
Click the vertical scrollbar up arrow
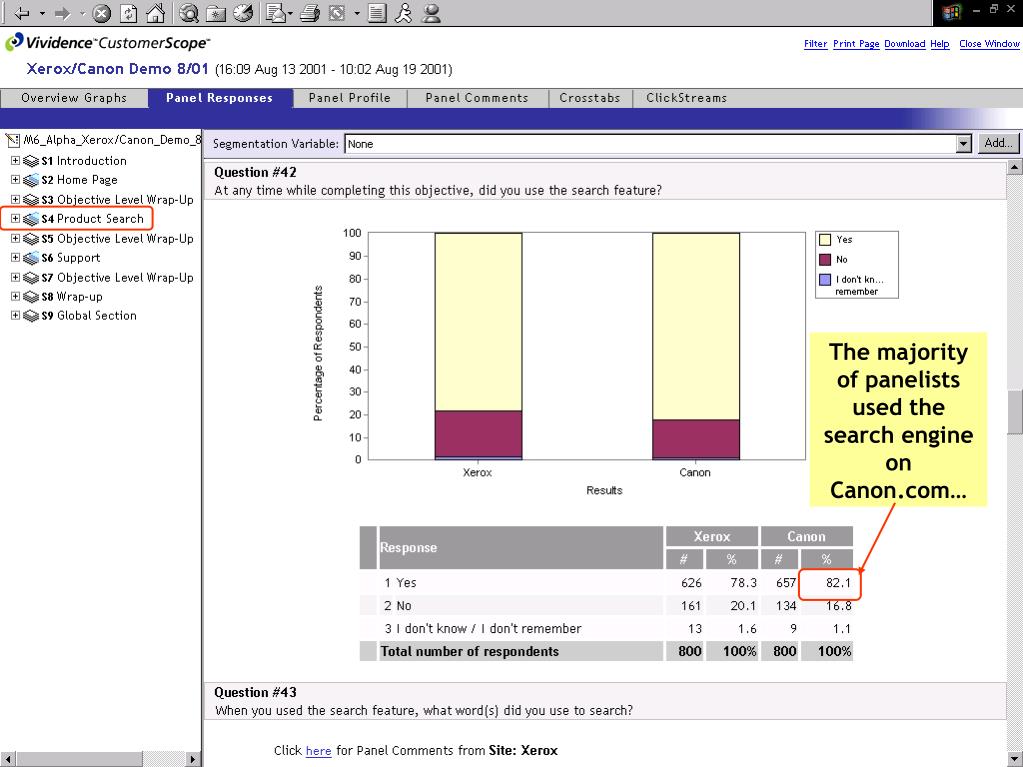tap(1015, 168)
